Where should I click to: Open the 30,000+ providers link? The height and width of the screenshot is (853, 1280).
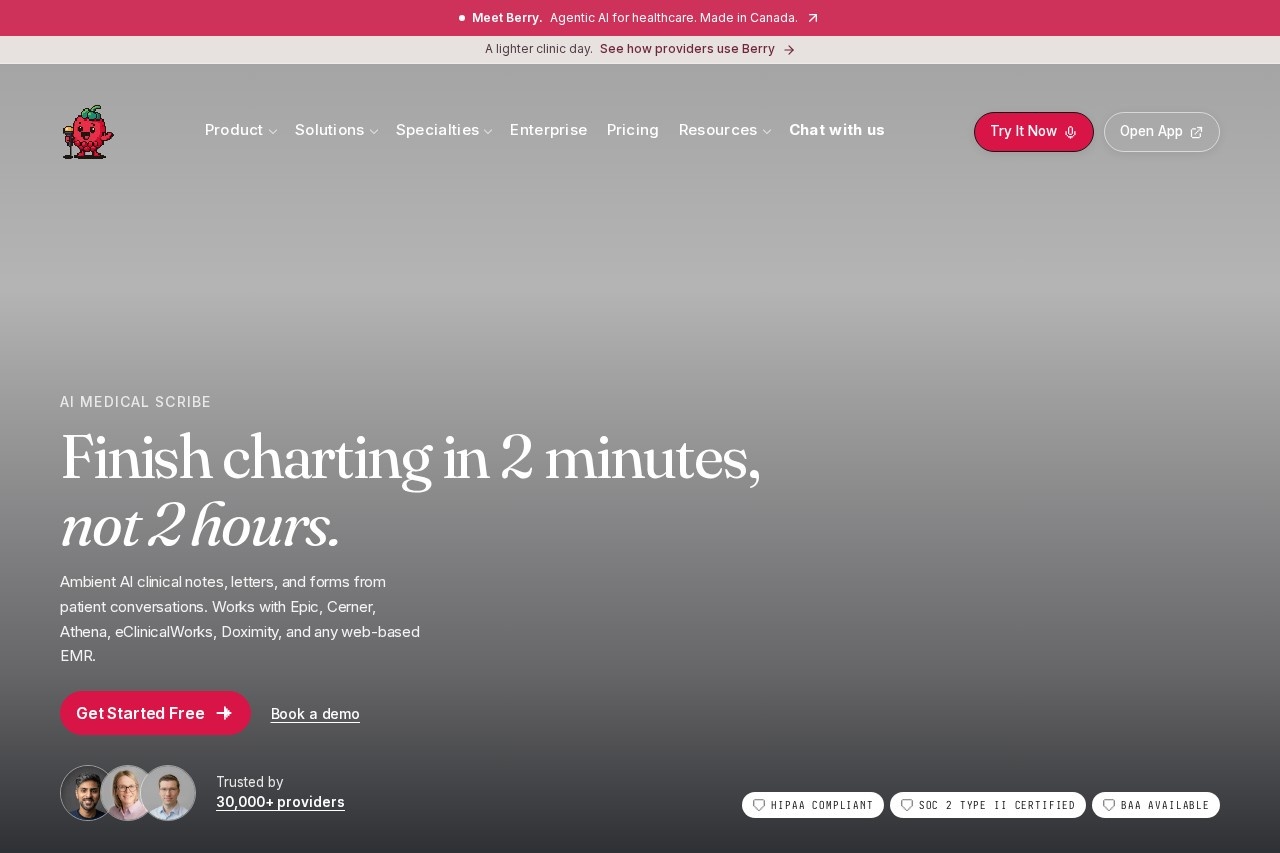(x=280, y=802)
